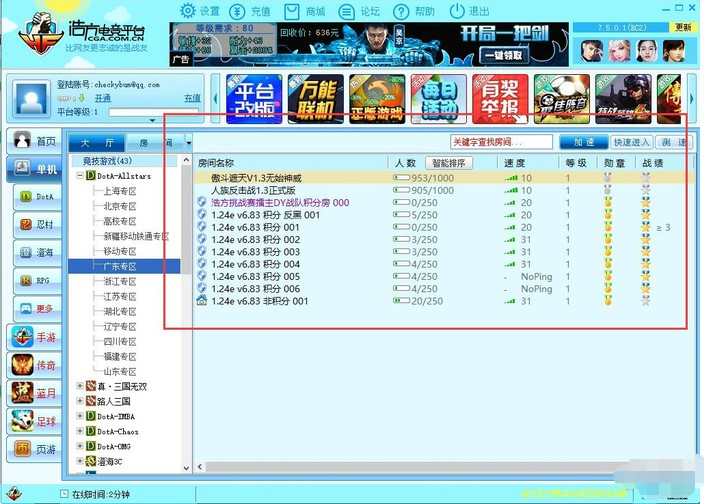Image resolution: width=704 pixels, height=504 pixels.
Task: Select 上海专区 in tree
Action: [x=119, y=191]
